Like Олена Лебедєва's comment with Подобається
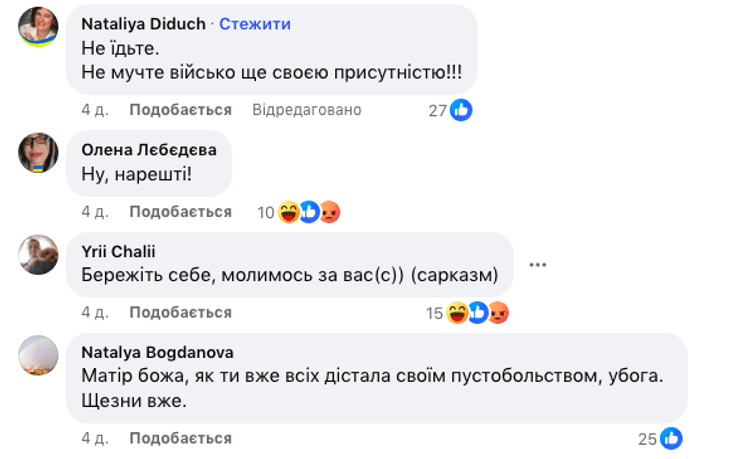Image resolution: width=740 pixels, height=459 pixels. click(180, 212)
